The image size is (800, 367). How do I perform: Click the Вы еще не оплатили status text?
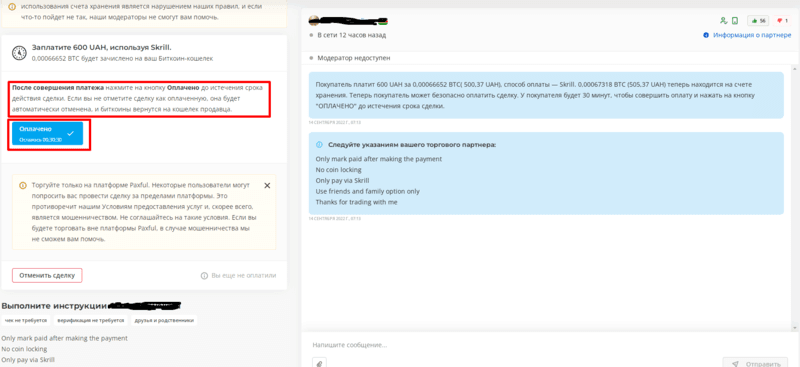(243, 276)
